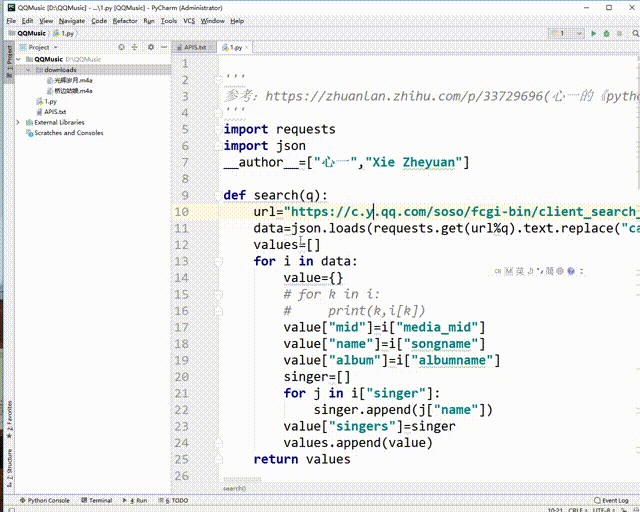Open the Edit menu
This screenshot has width=640, height=512.
coord(27,21)
